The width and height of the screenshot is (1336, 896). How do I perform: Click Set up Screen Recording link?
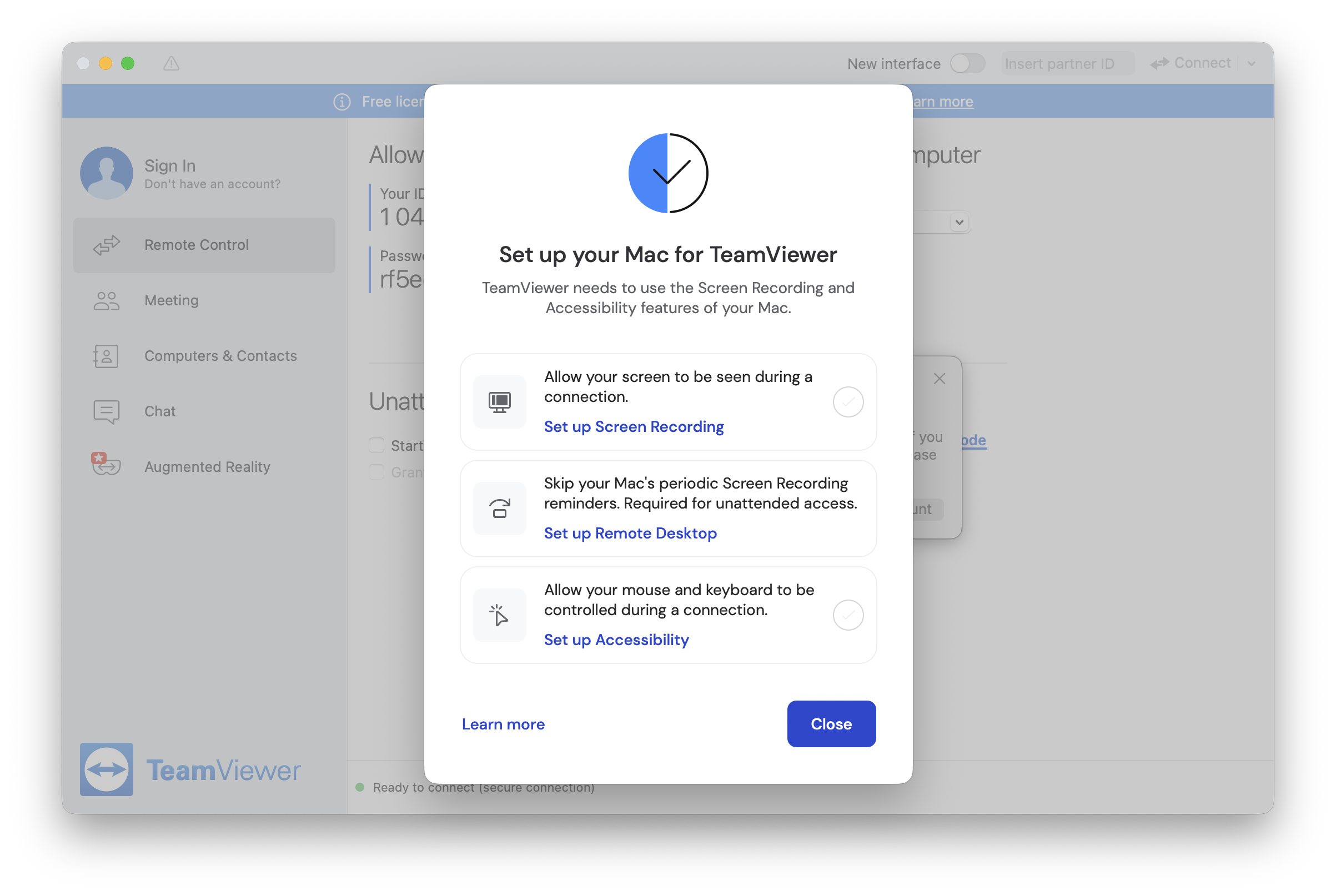point(634,427)
